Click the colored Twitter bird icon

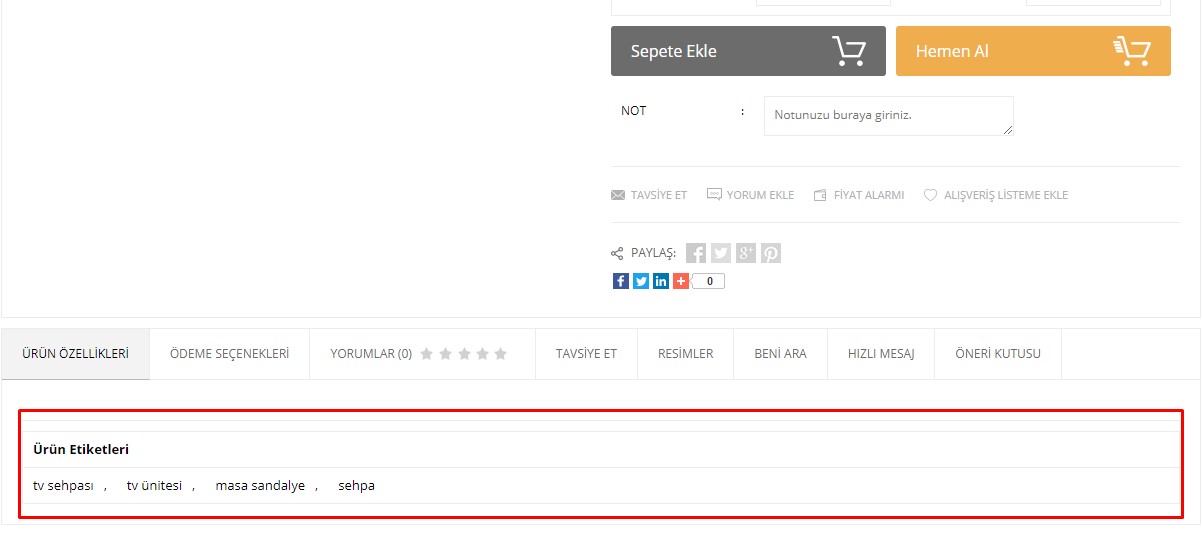click(641, 281)
